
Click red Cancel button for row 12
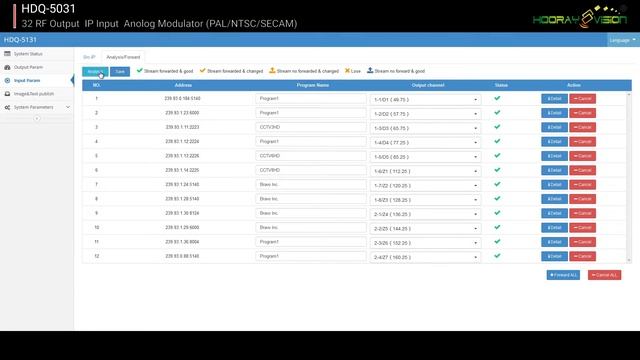click(x=582, y=256)
